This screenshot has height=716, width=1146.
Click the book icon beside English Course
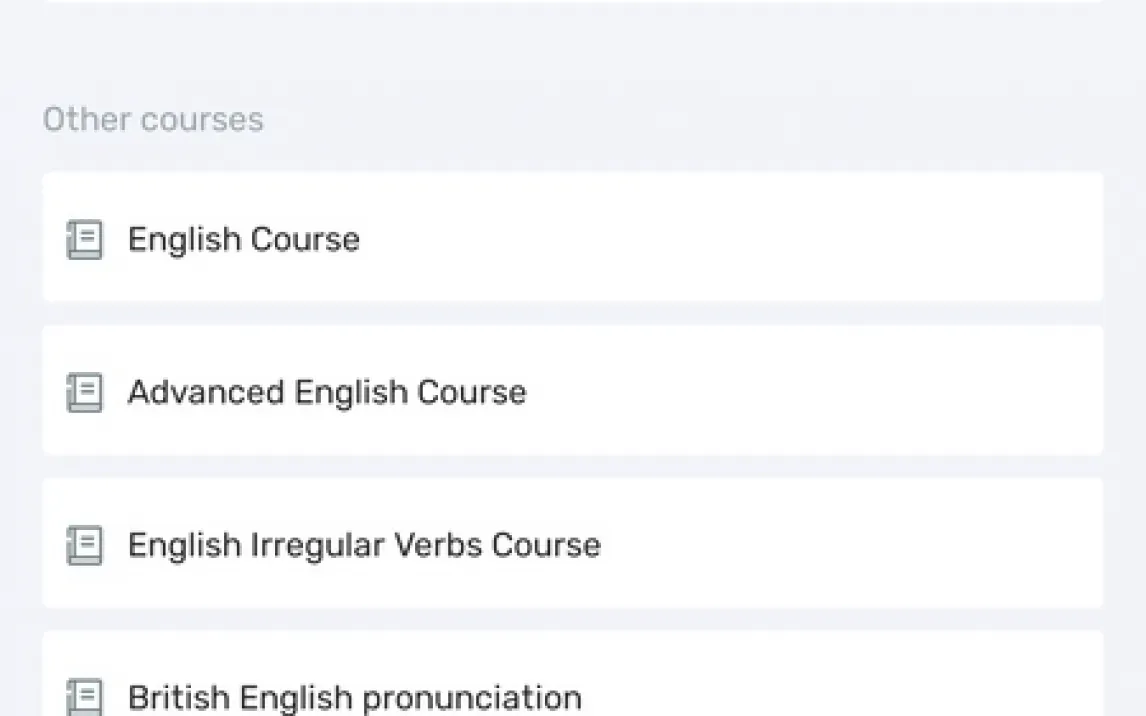coord(85,240)
